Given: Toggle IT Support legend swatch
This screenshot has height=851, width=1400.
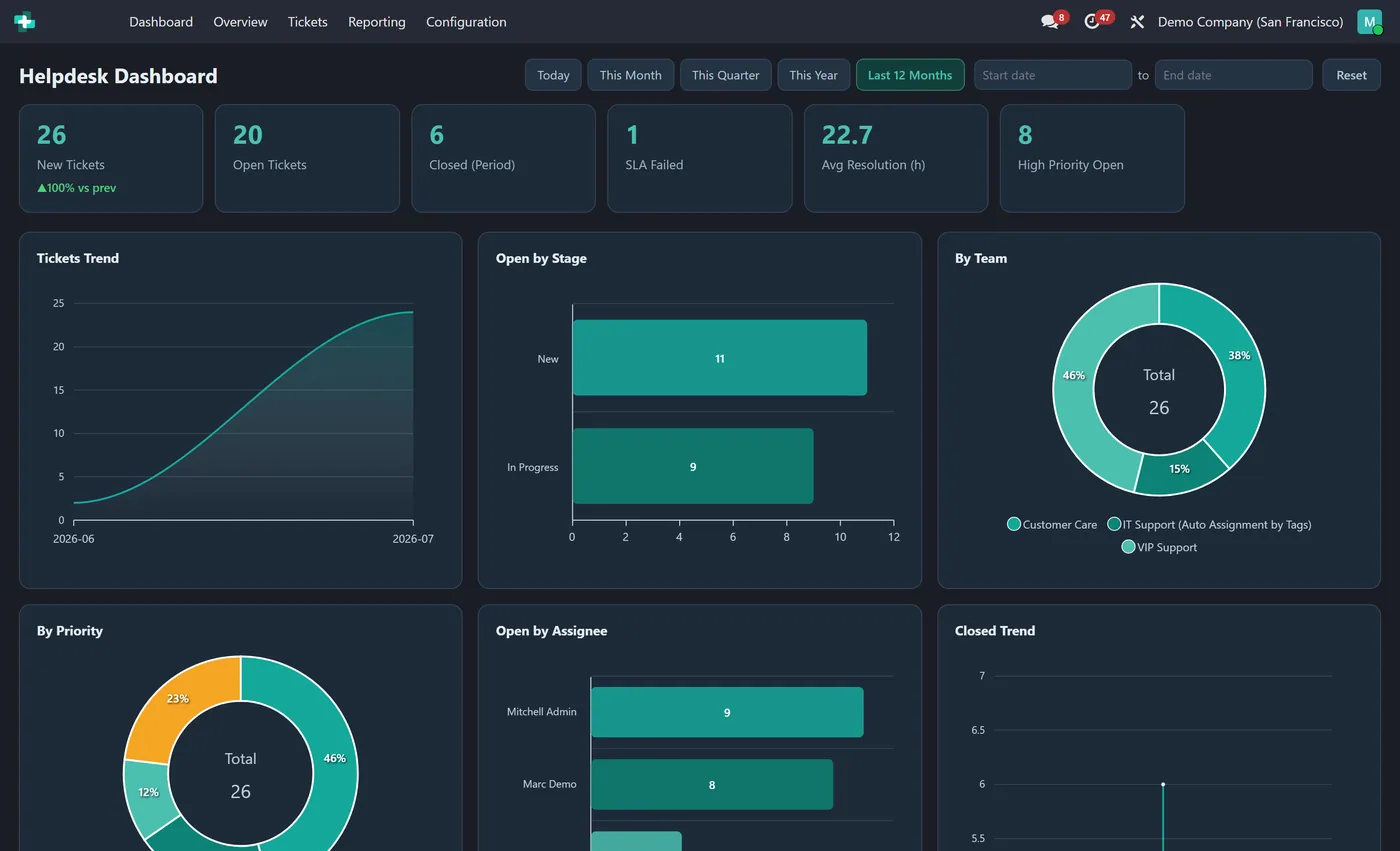Looking at the screenshot, I should point(1114,524).
